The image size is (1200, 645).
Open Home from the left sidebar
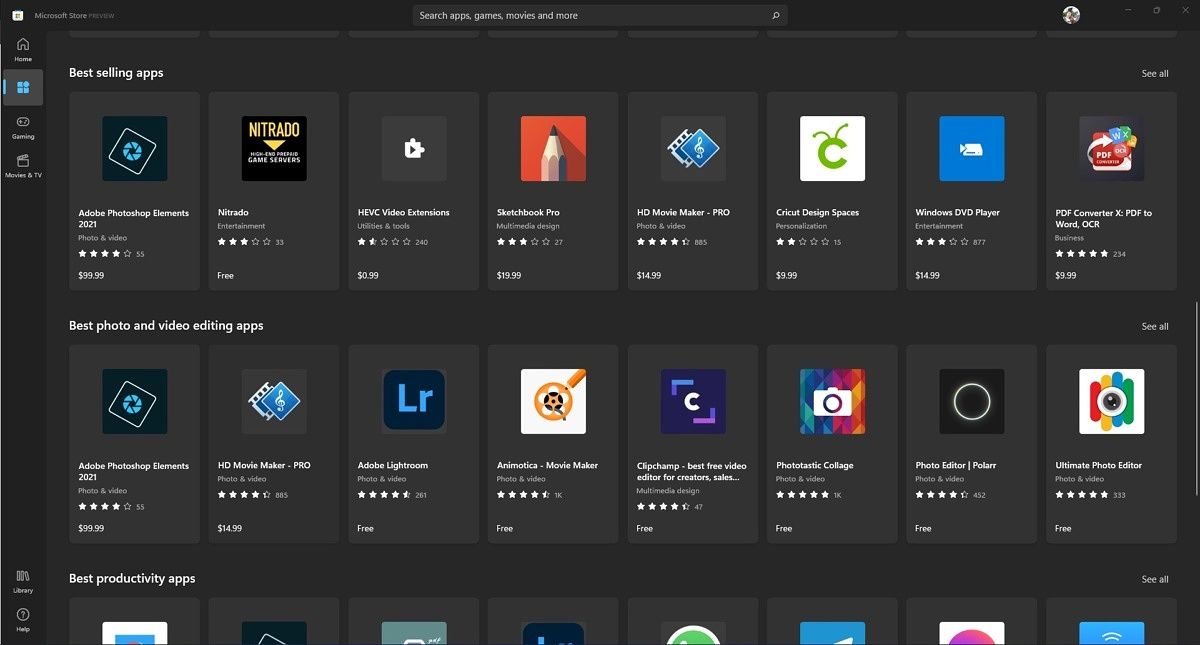22,48
